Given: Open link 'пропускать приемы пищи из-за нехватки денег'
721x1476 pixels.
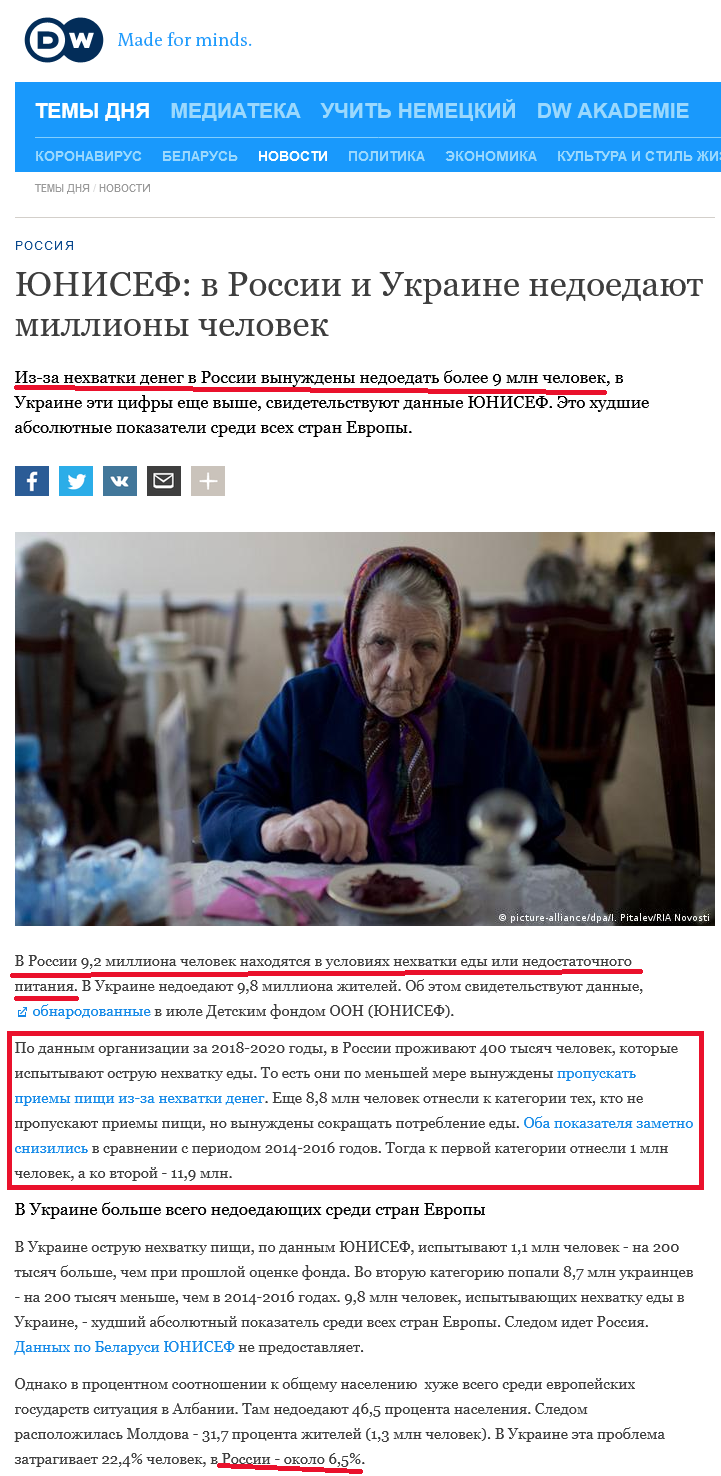Looking at the screenshot, I should (326, 1085).
